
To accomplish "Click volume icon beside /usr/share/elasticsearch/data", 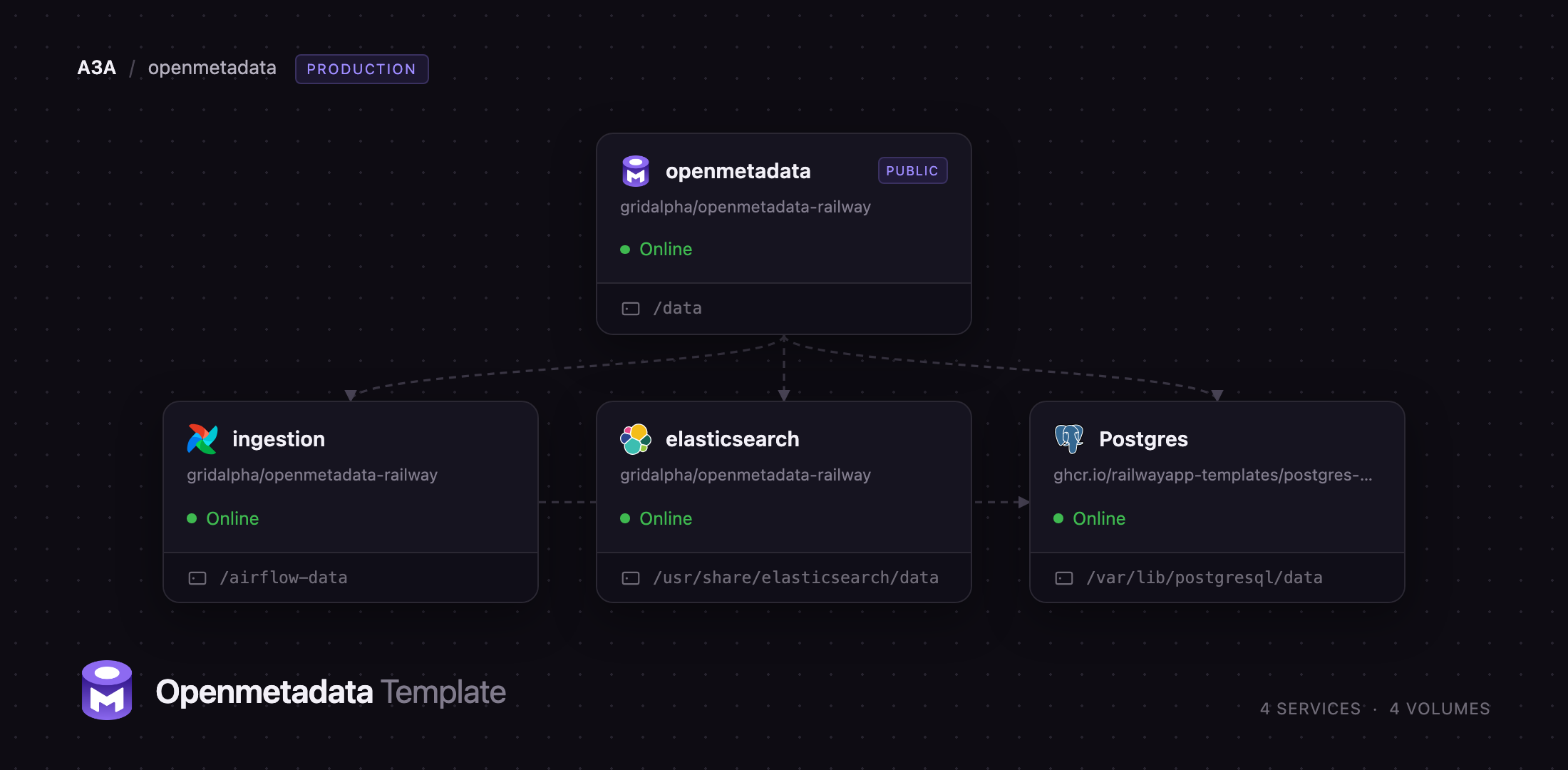I will pos(631,578).
